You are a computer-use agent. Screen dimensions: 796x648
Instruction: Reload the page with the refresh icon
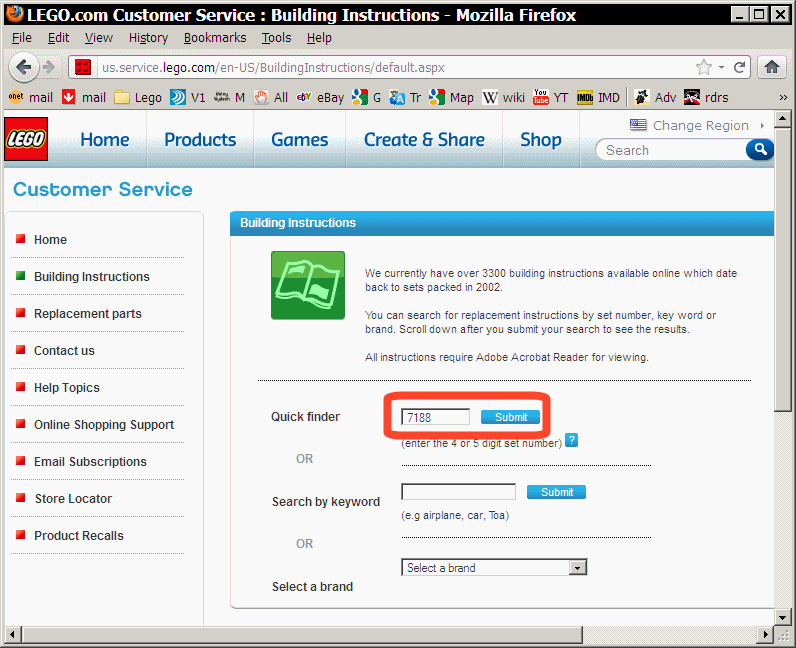click(x=739, y=67)
